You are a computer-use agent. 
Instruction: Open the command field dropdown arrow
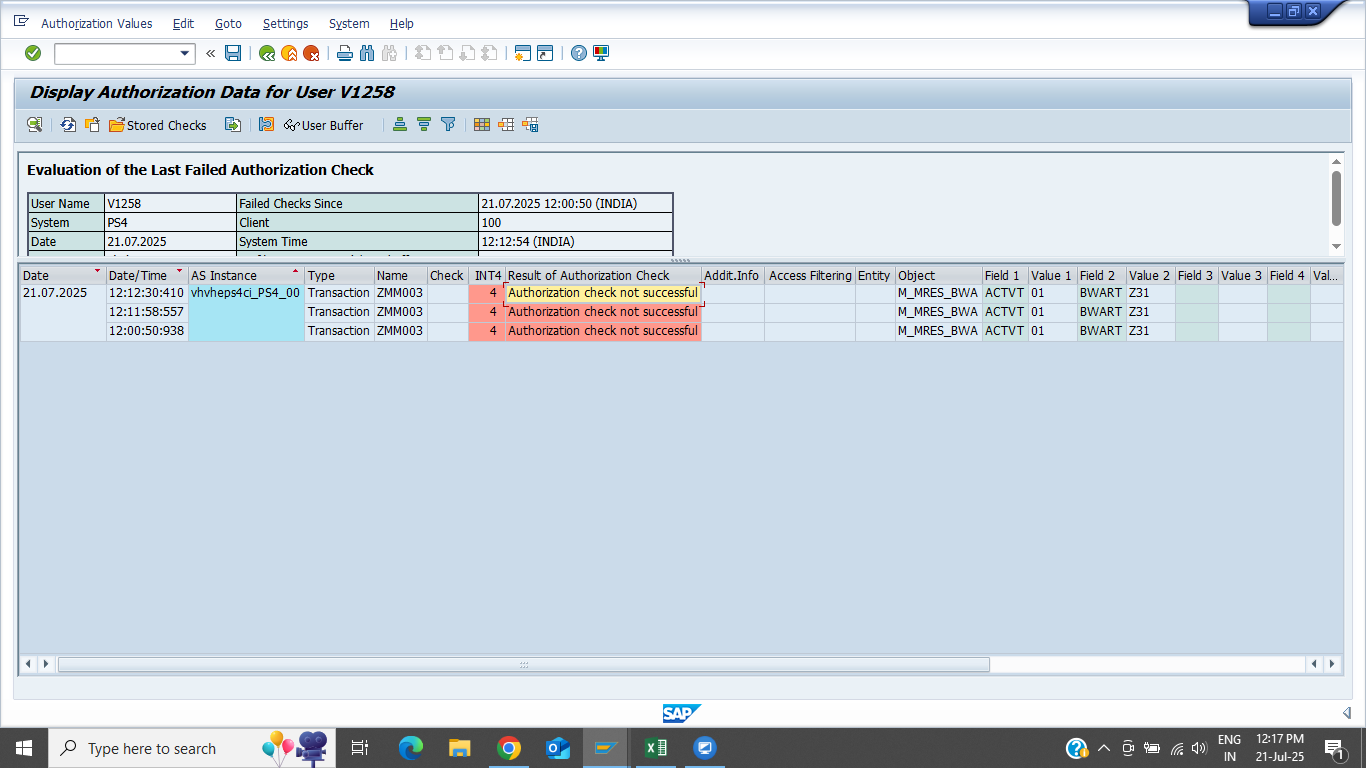[185, 53]
